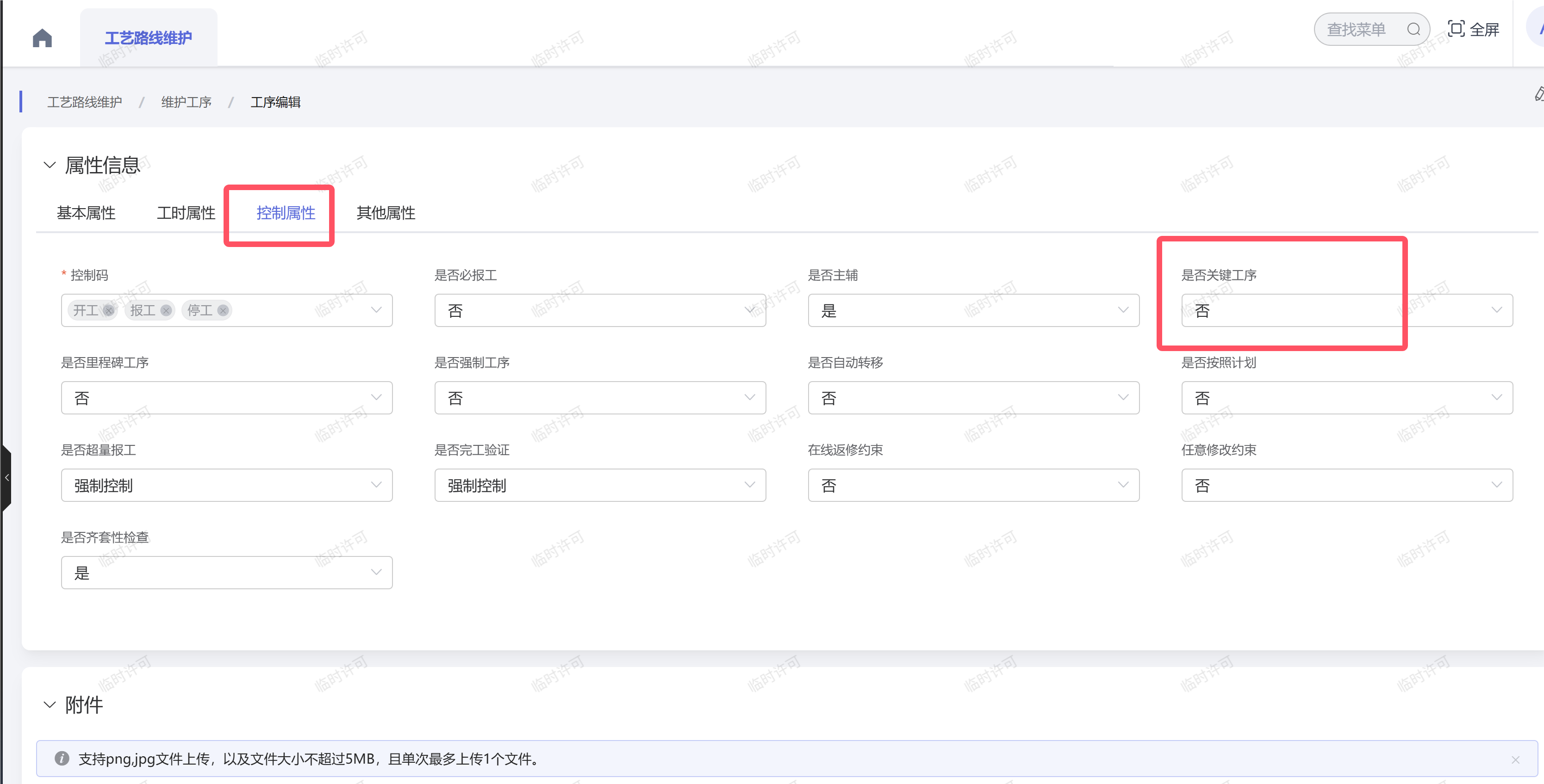Open the 在线返修约束 dropdown

973,485
